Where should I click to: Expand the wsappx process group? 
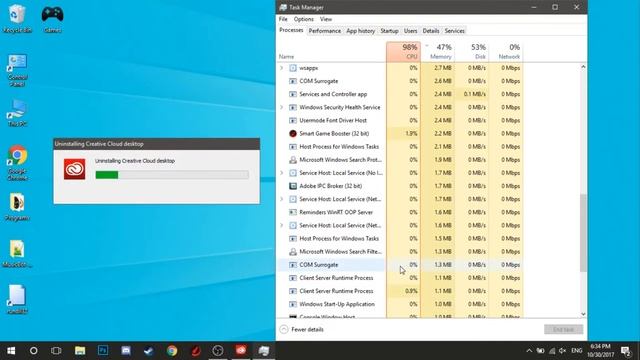281,68
